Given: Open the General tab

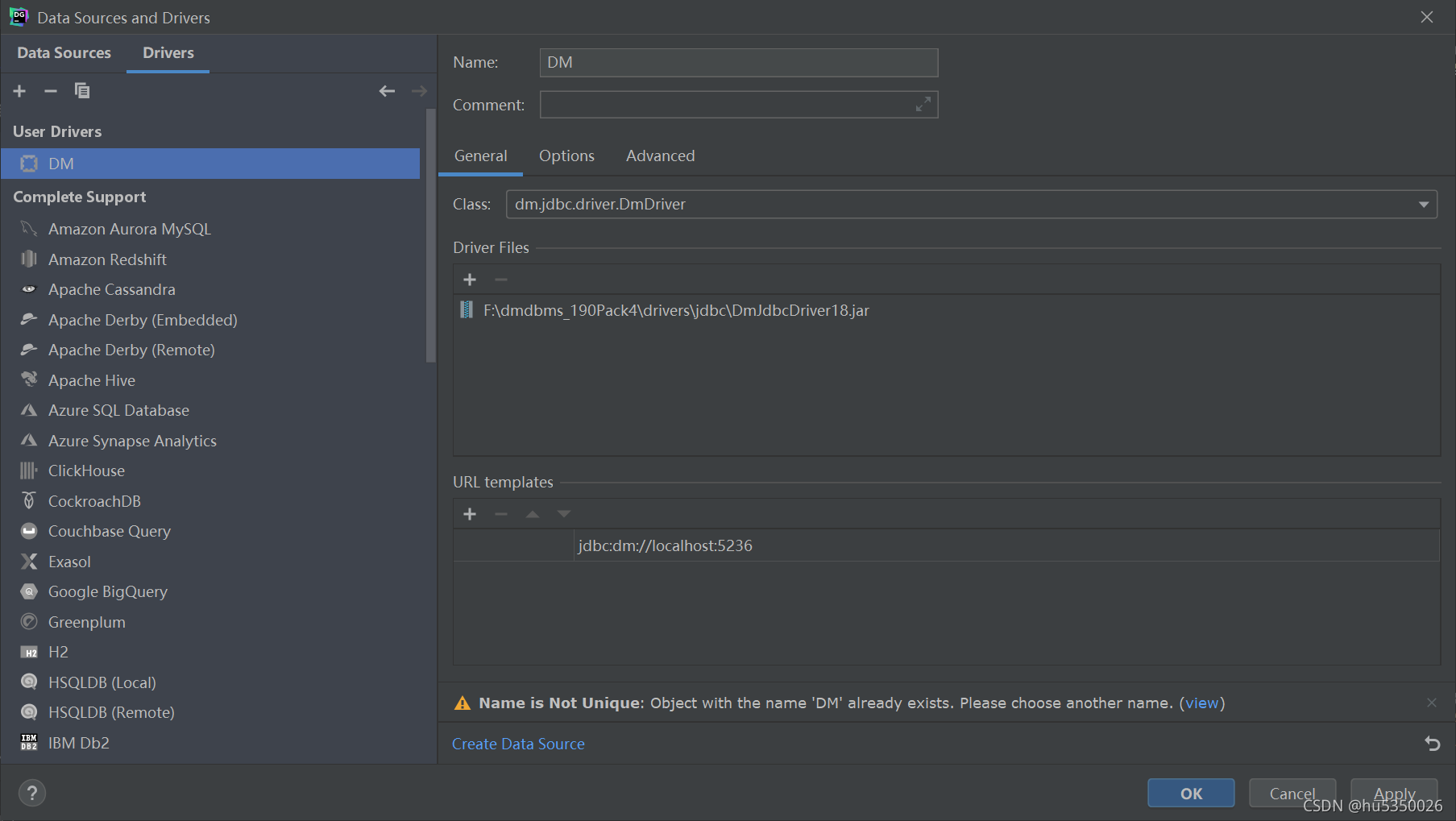Looking at the screenshot, I should (480, 156).
